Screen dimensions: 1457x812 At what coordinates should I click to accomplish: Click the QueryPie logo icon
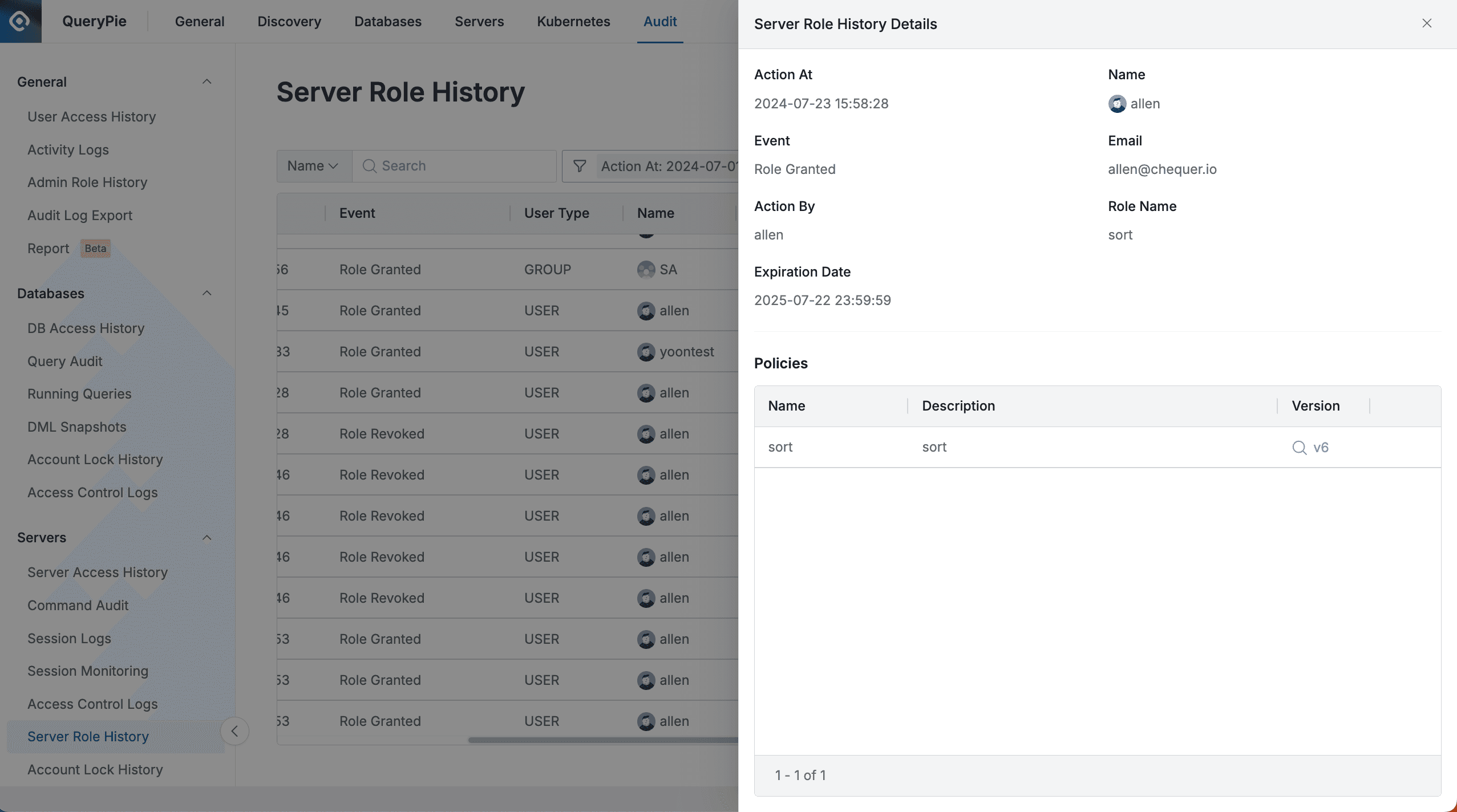pos(21,21)
